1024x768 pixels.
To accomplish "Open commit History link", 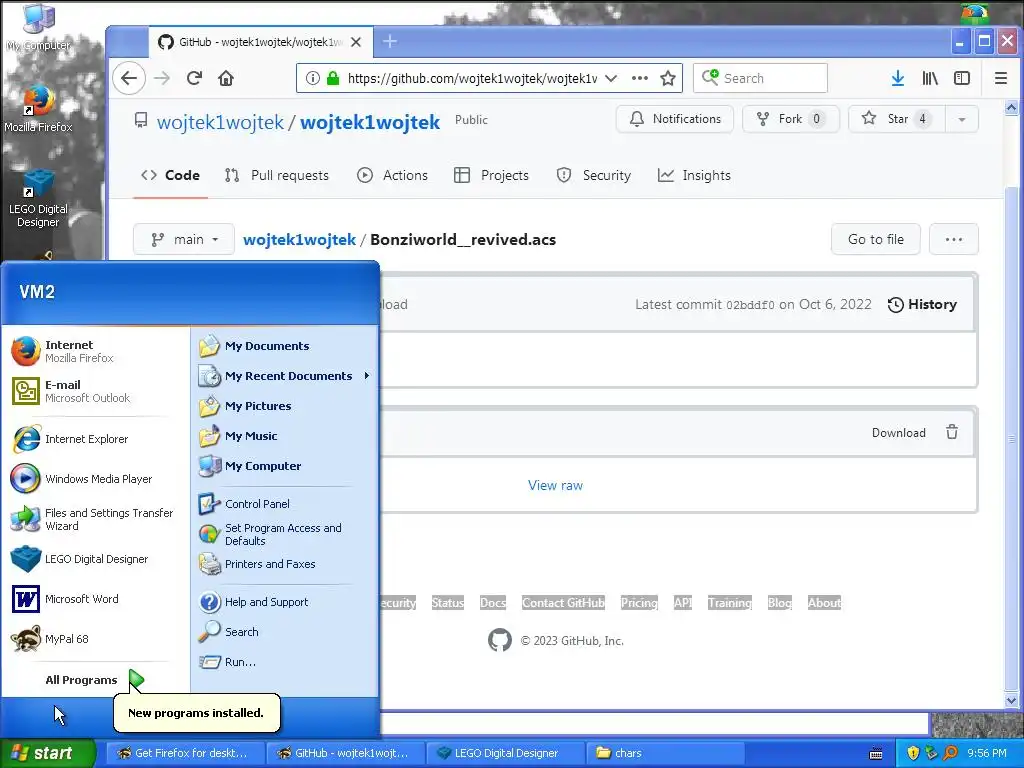I will tap(922, 304).
